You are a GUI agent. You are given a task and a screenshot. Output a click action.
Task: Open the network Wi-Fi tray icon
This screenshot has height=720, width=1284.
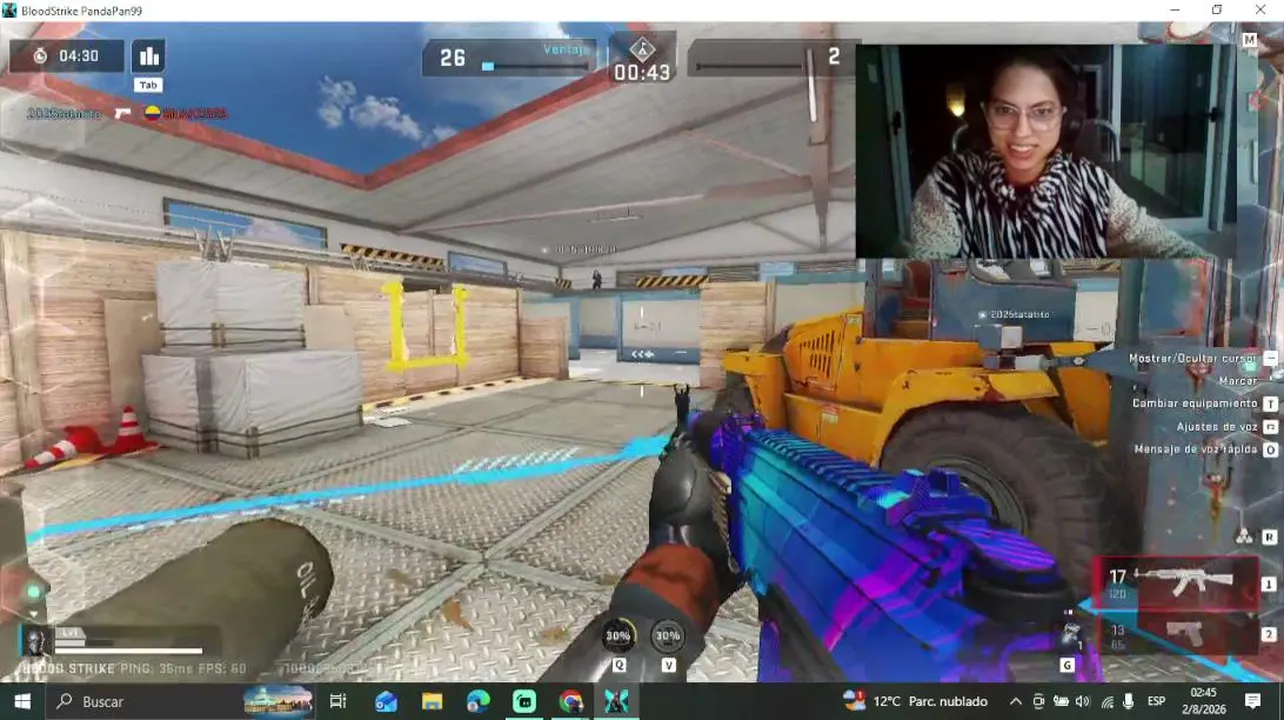tap(1107, 701)
